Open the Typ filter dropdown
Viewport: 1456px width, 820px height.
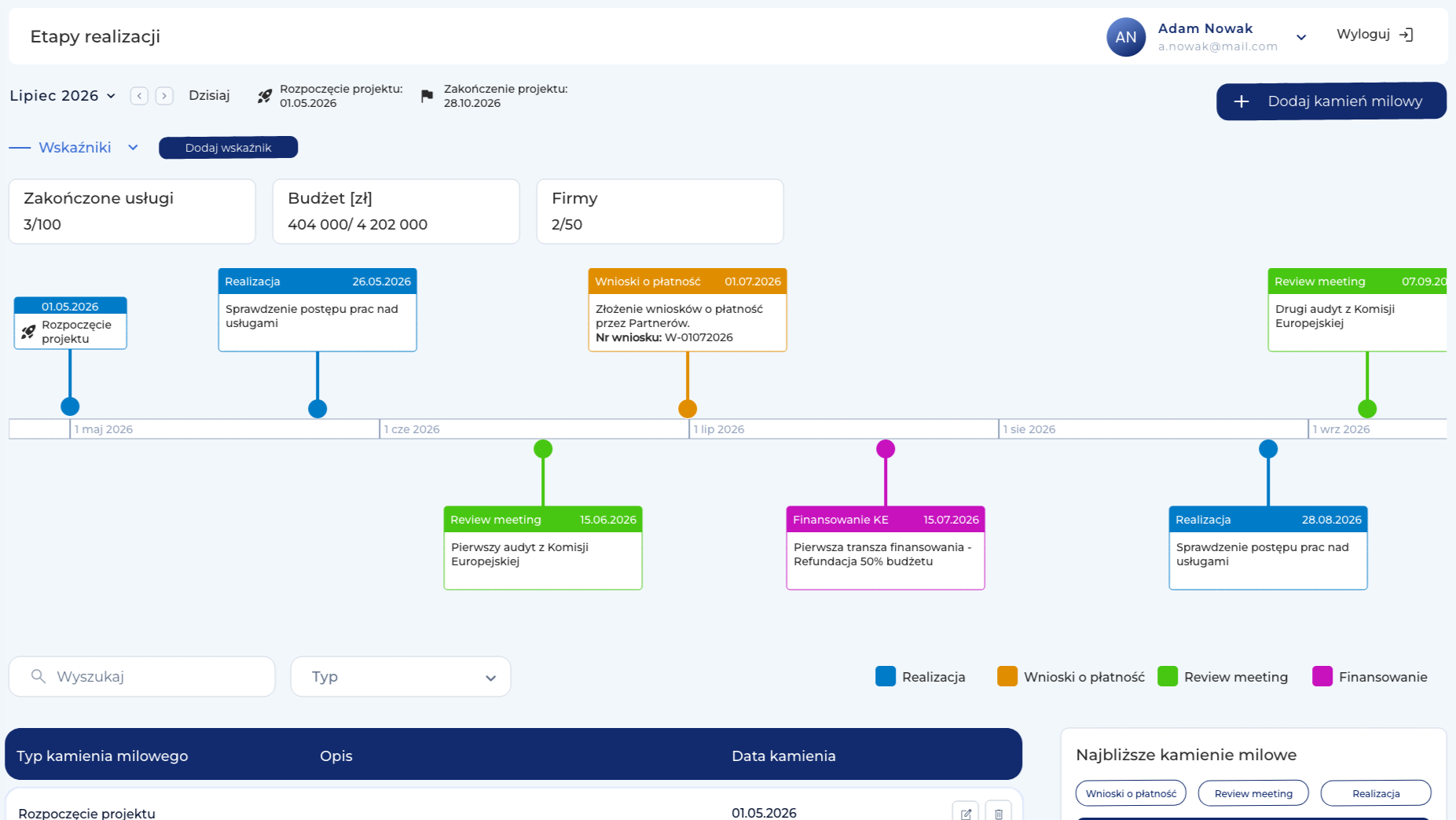(x=401, y=677)
